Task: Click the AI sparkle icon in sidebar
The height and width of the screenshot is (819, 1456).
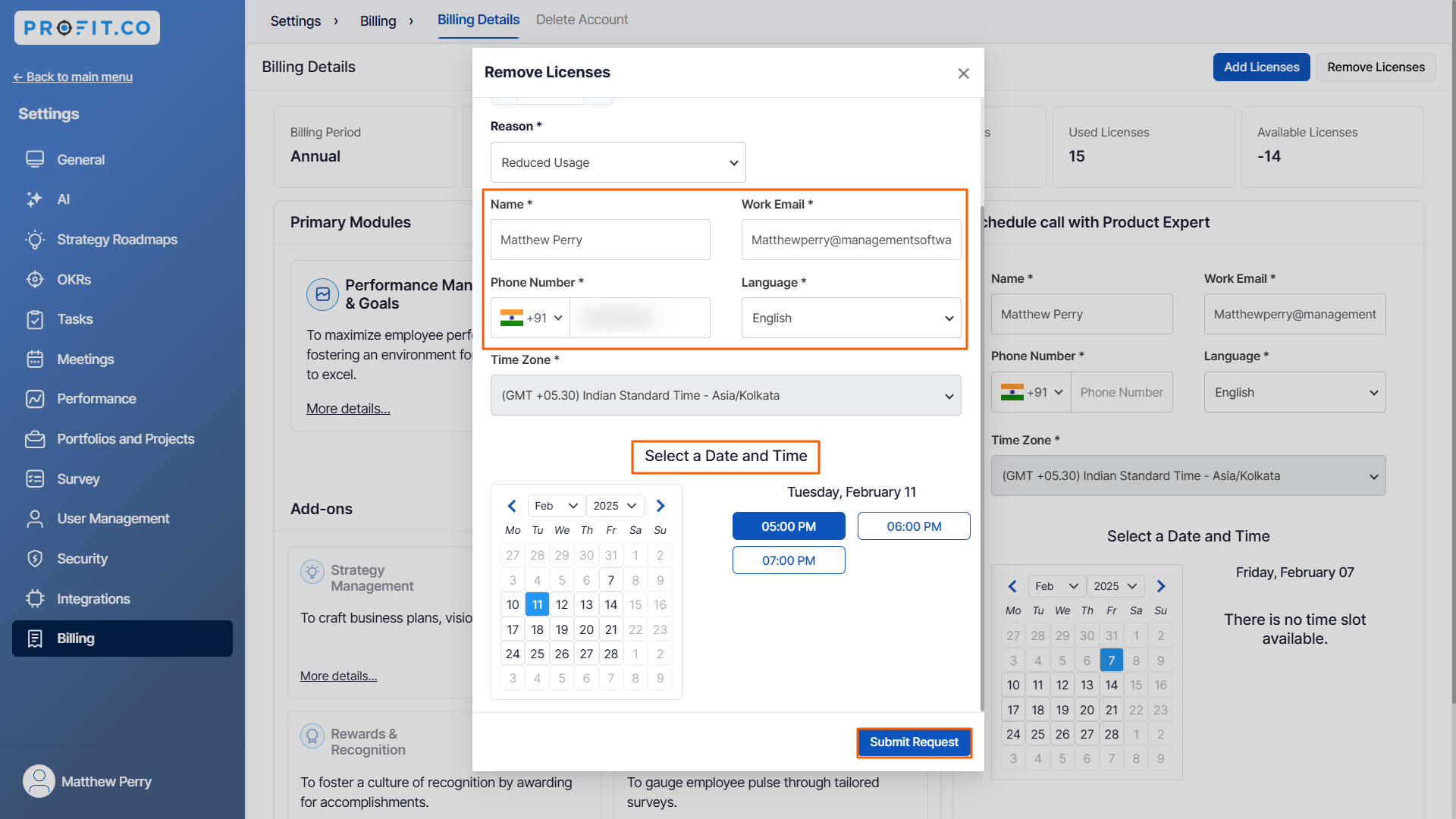Action: [35, 199]
